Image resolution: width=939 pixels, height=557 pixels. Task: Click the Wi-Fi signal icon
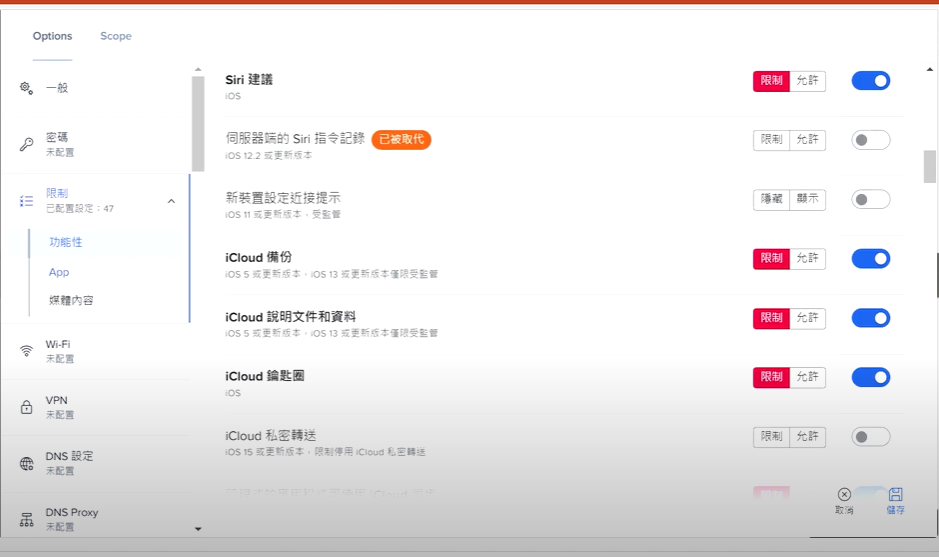click(x=26, y=351)
